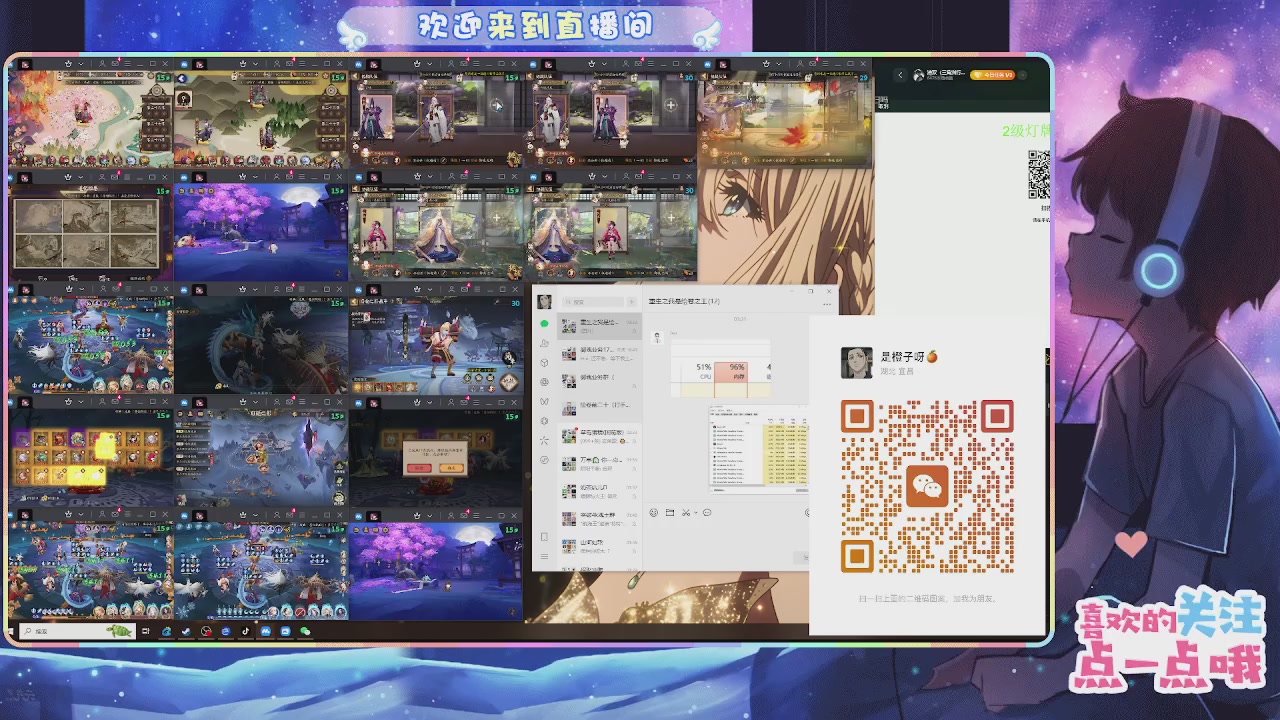Click user icon in cherry-blossom map emulator title bar
This screenshot has width=1280, height=720.
coord(102,64)
